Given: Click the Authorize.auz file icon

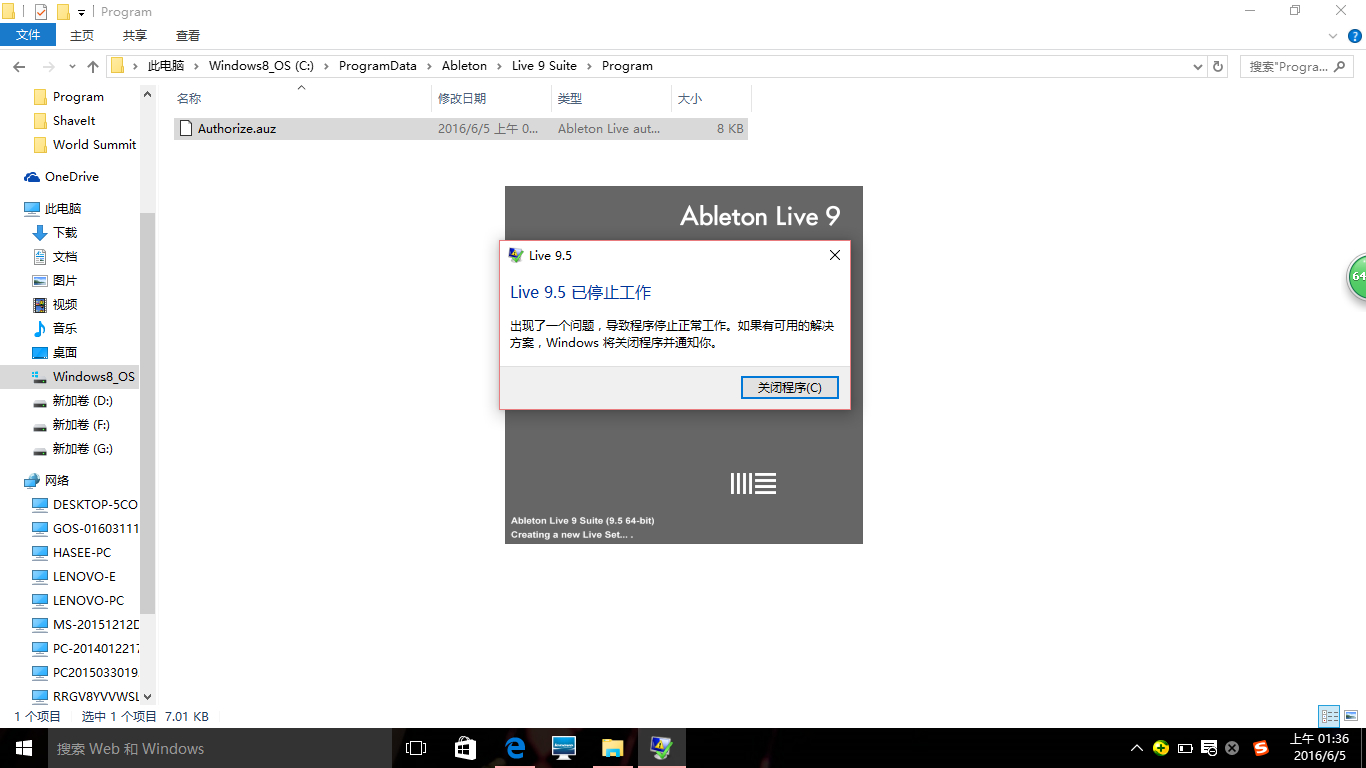Looking at the screenshot, I should [185, 128].
